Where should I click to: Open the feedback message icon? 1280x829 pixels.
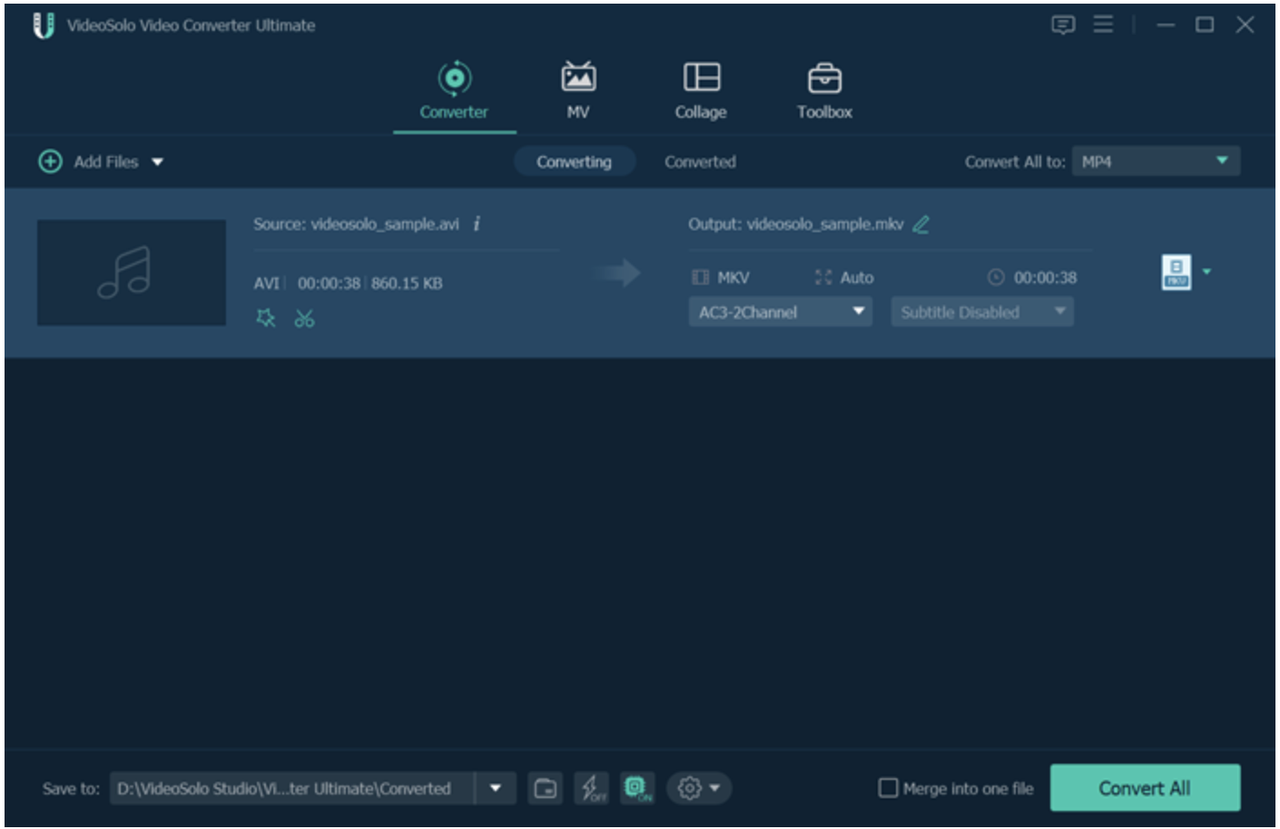click(1063, 25)
